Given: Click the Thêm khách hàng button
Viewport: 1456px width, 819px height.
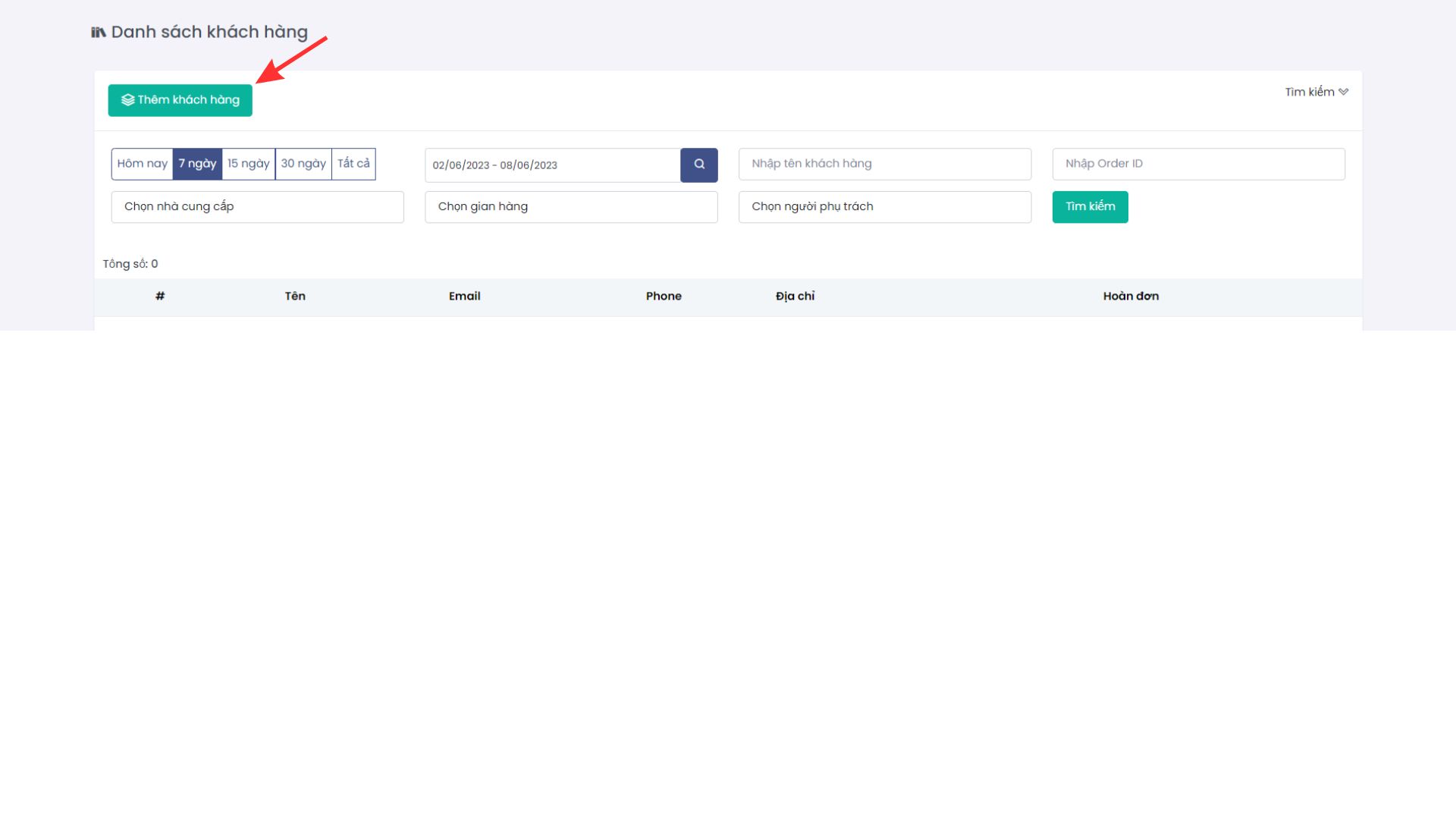Looking at the screenshot, I should (180, 100).
